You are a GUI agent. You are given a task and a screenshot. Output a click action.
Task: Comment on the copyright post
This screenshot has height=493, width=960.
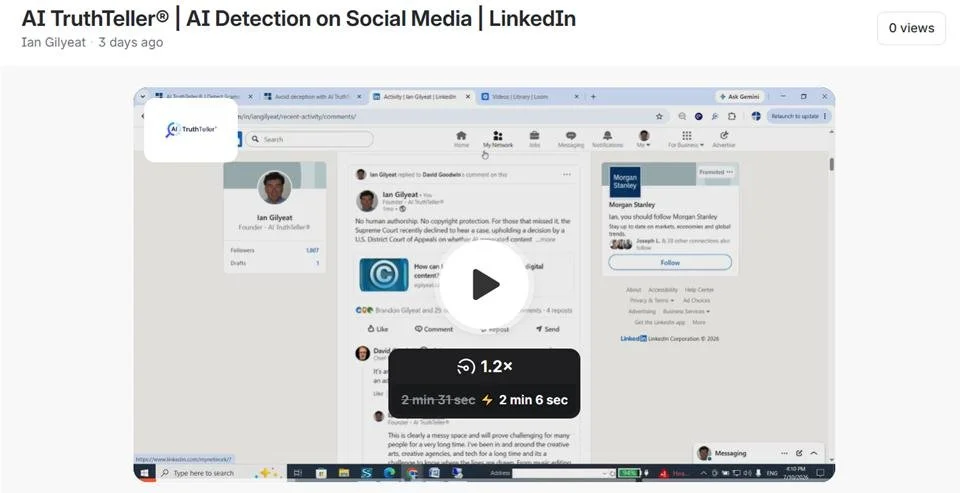point(434,329)
